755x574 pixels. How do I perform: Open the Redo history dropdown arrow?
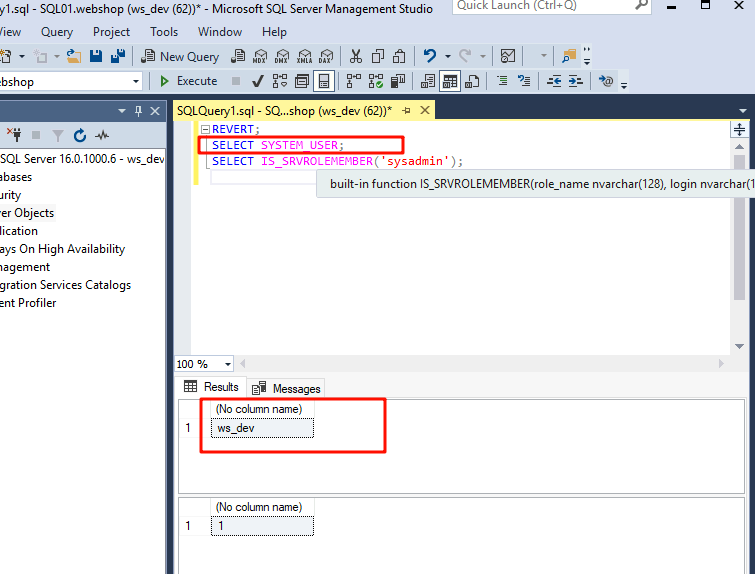pos(483,56)
